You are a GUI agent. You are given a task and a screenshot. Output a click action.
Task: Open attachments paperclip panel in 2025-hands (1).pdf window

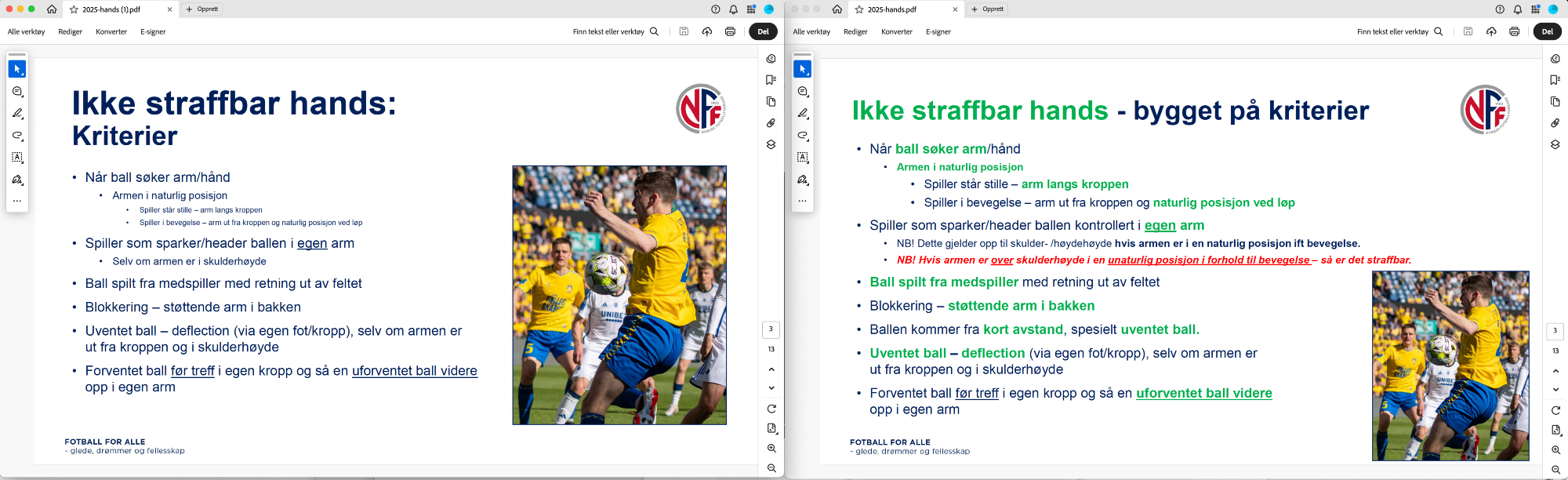771,123
